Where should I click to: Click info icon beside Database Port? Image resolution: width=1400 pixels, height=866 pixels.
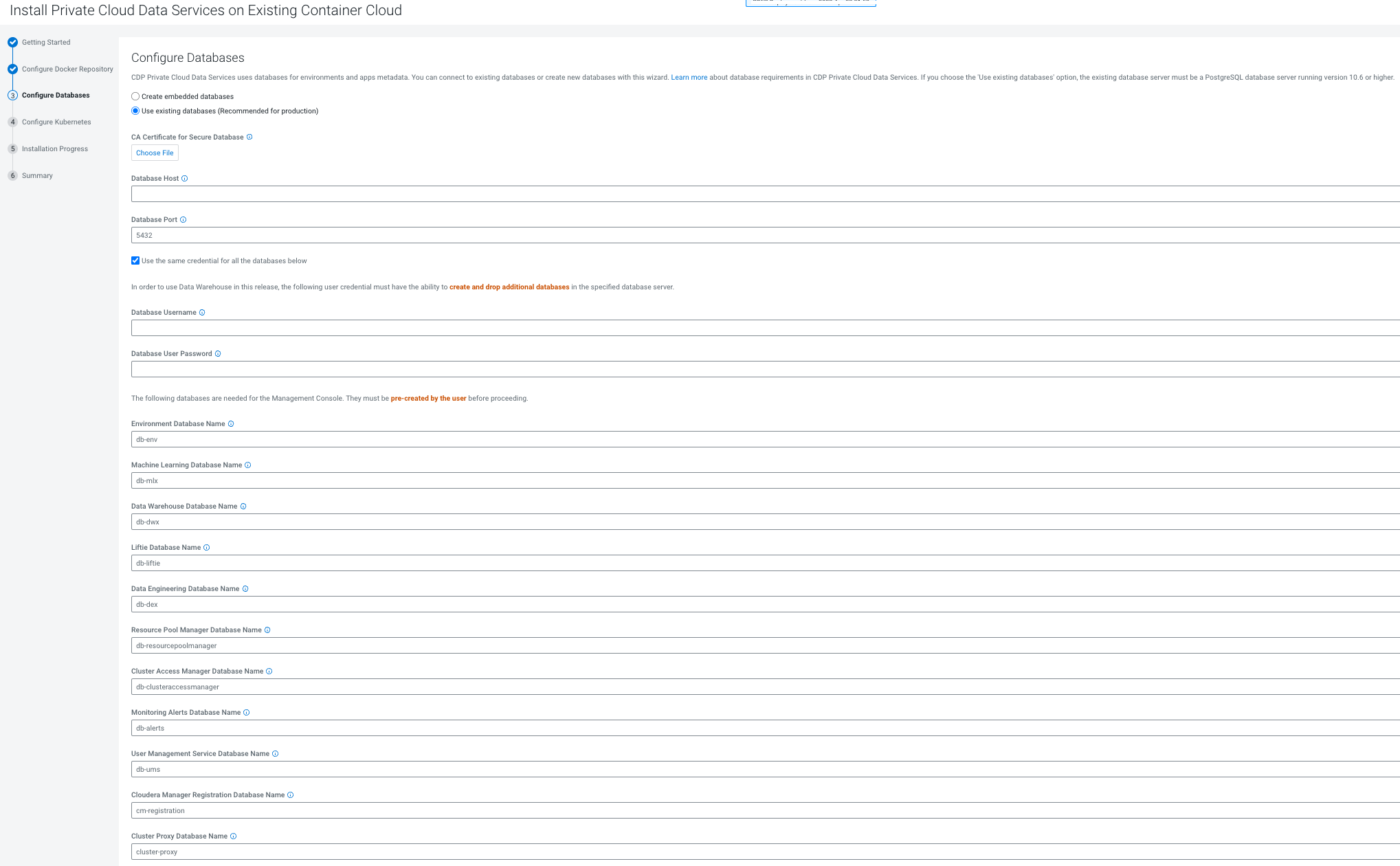183,220
